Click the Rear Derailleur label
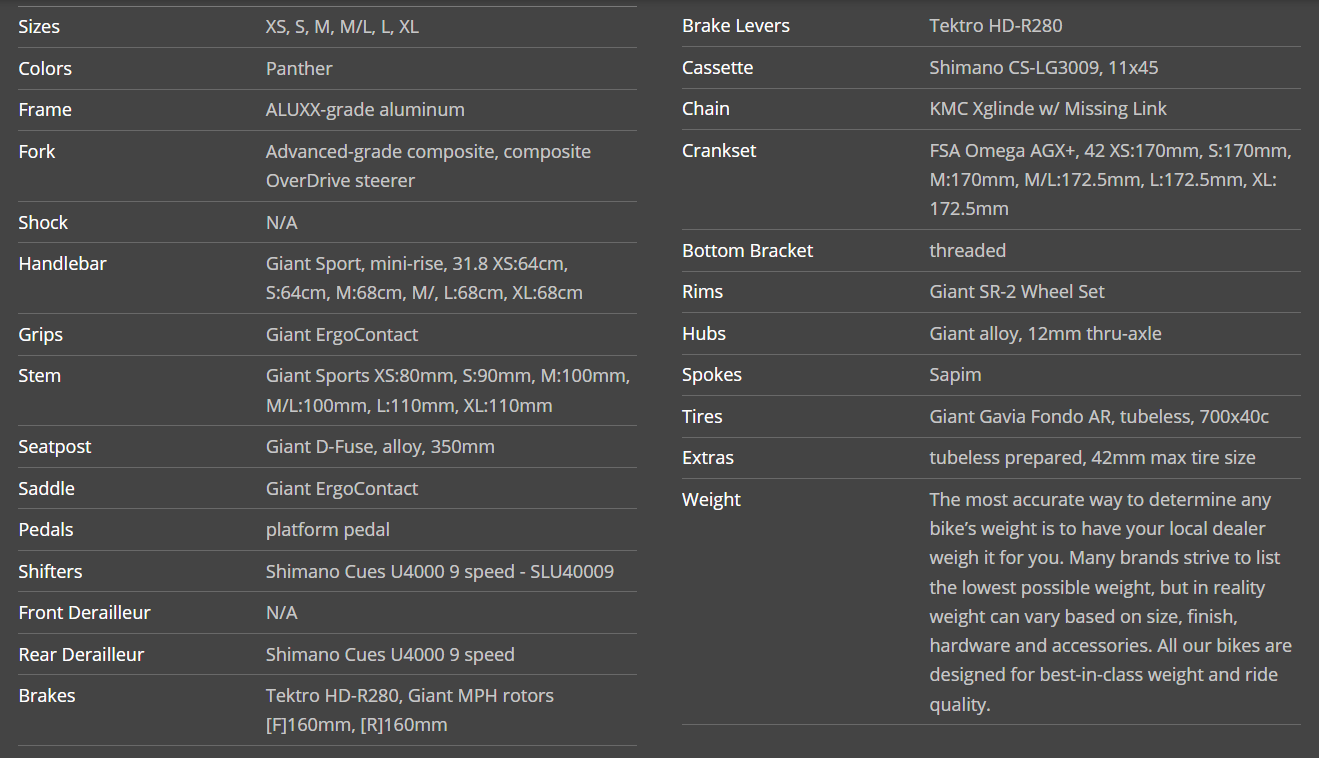This screenshot has width=1319, height=758. 81,655
